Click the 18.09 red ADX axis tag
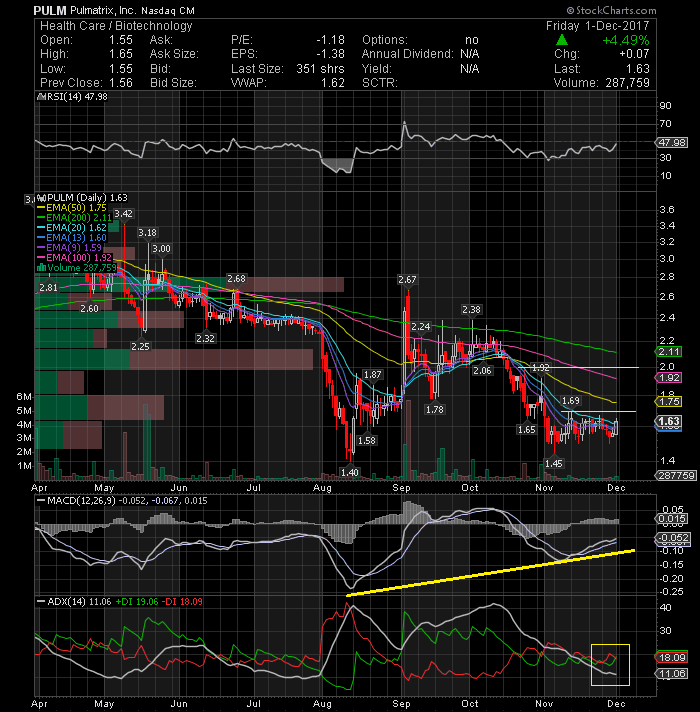Image resolution: width=700 pixels, height=712 pixels. [672, 658]
